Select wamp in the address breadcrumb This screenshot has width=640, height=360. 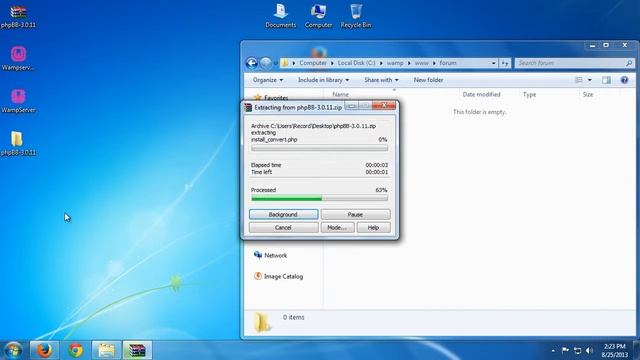click(395, 63)
